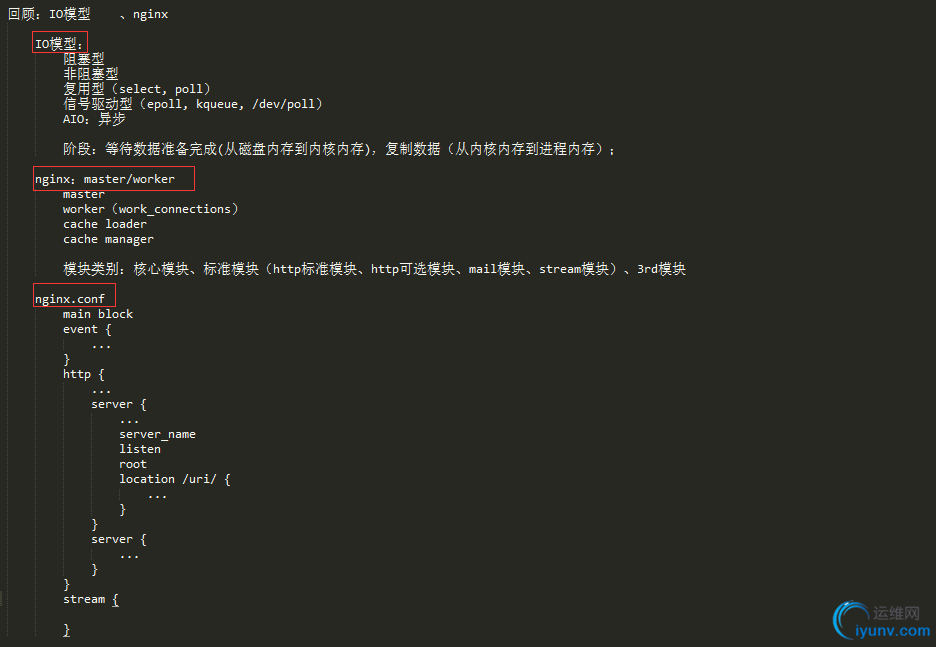Click the AIO: 异步 line
The width and height of the screenshot is (936, 647).
pyautogui.click(x=94, y=119)
